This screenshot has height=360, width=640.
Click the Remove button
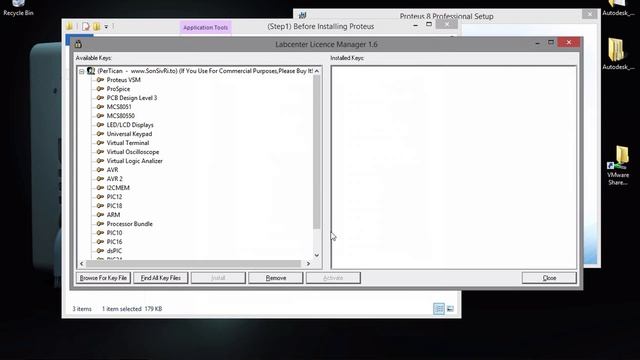(x=276, y=278)
